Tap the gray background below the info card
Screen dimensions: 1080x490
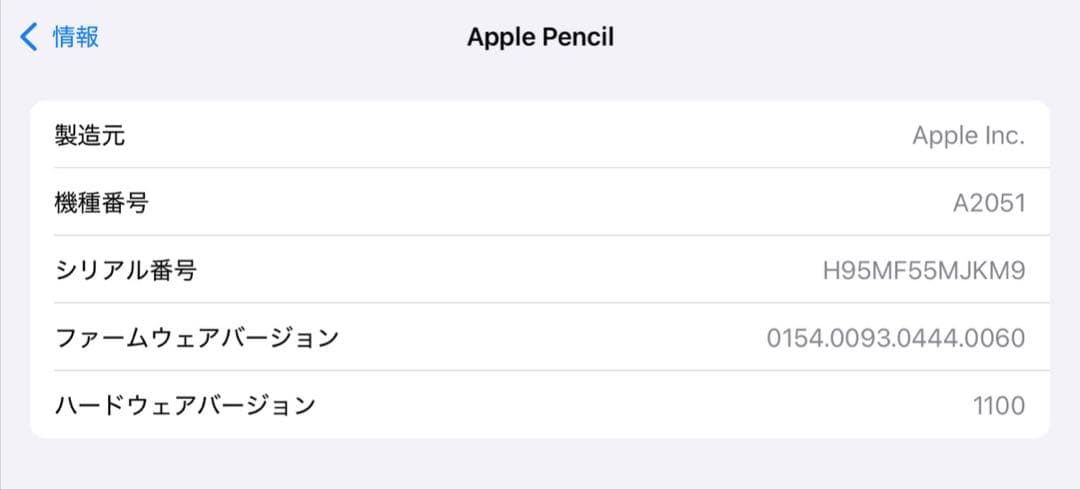click(540, 464)
